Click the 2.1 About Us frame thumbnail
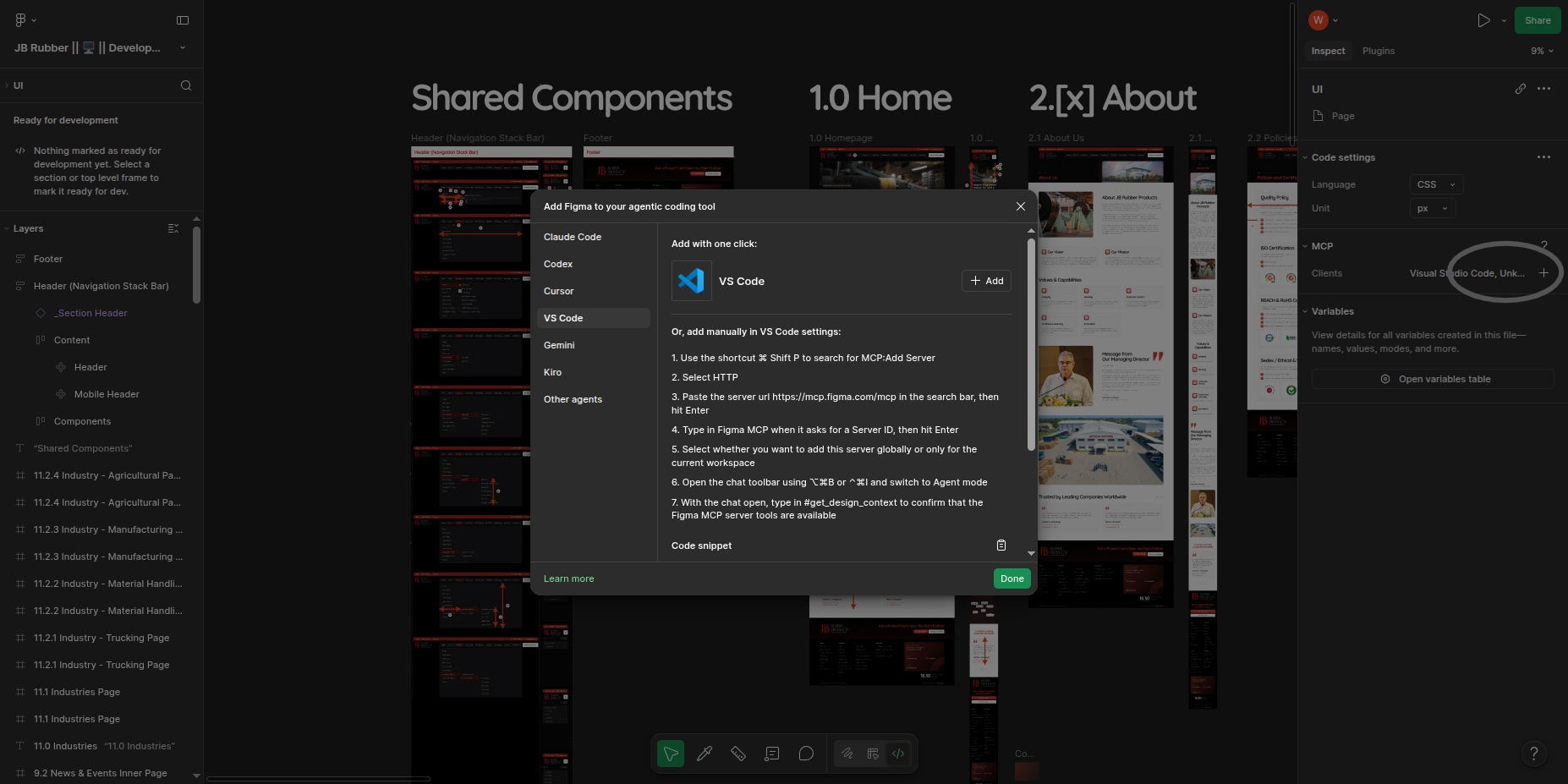 [1100, 377]
